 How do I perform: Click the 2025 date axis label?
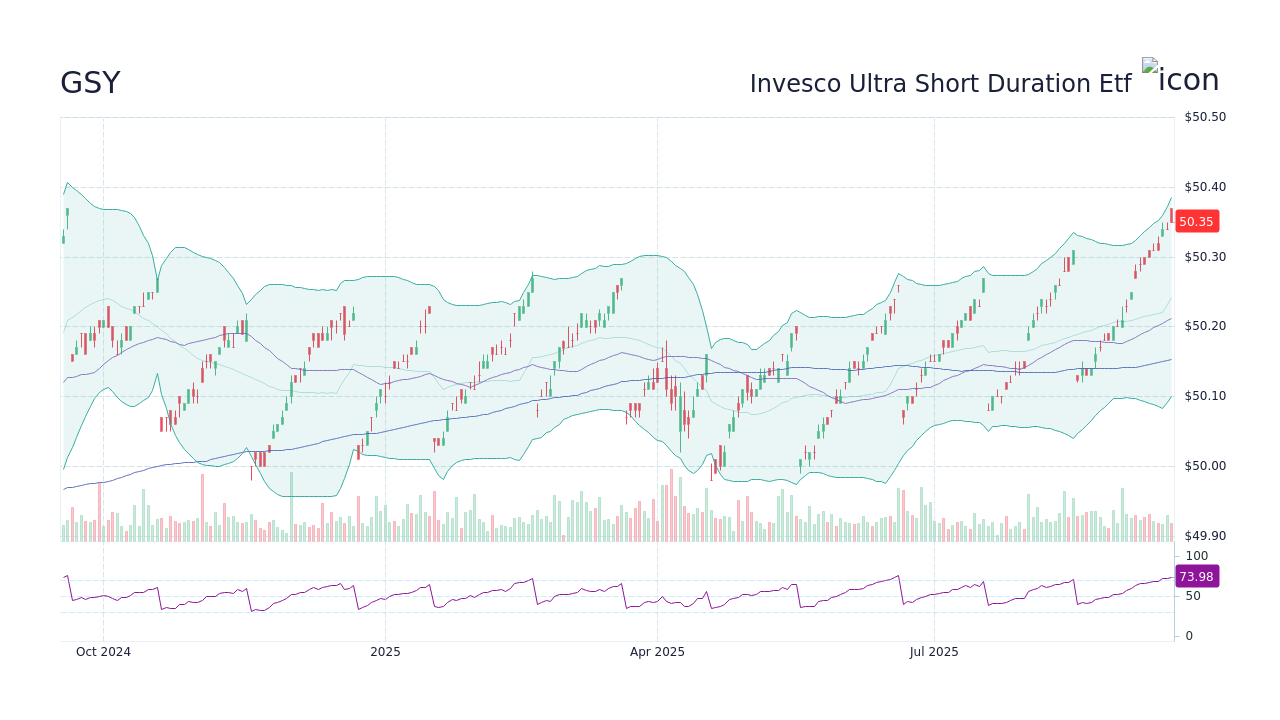(385, 652)
